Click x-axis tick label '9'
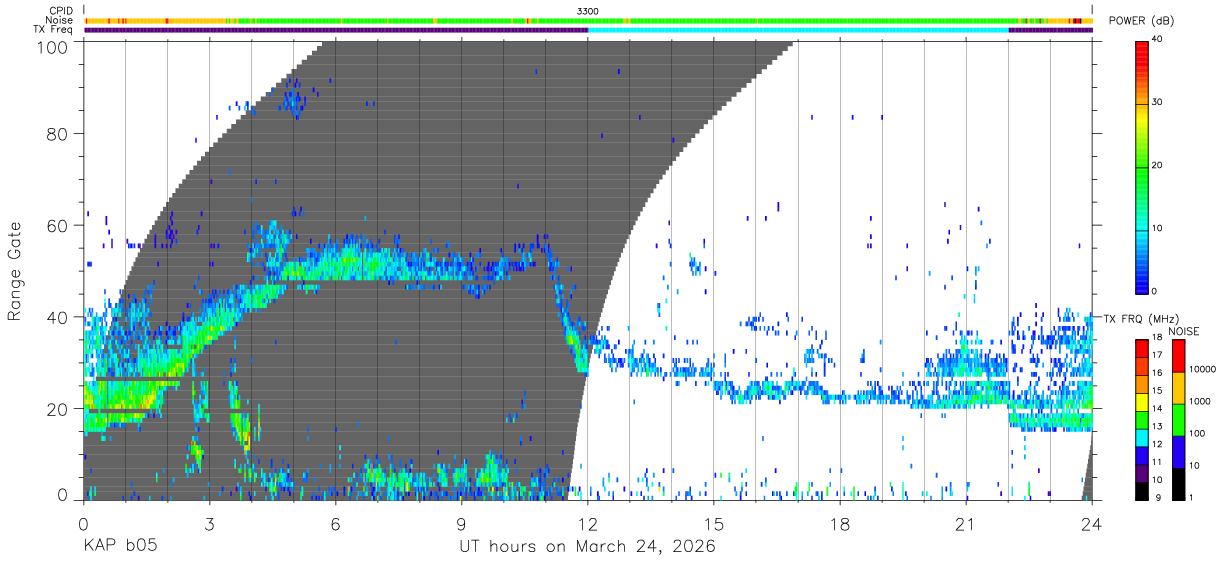The image size is (1228, 567). coord(461,525)
